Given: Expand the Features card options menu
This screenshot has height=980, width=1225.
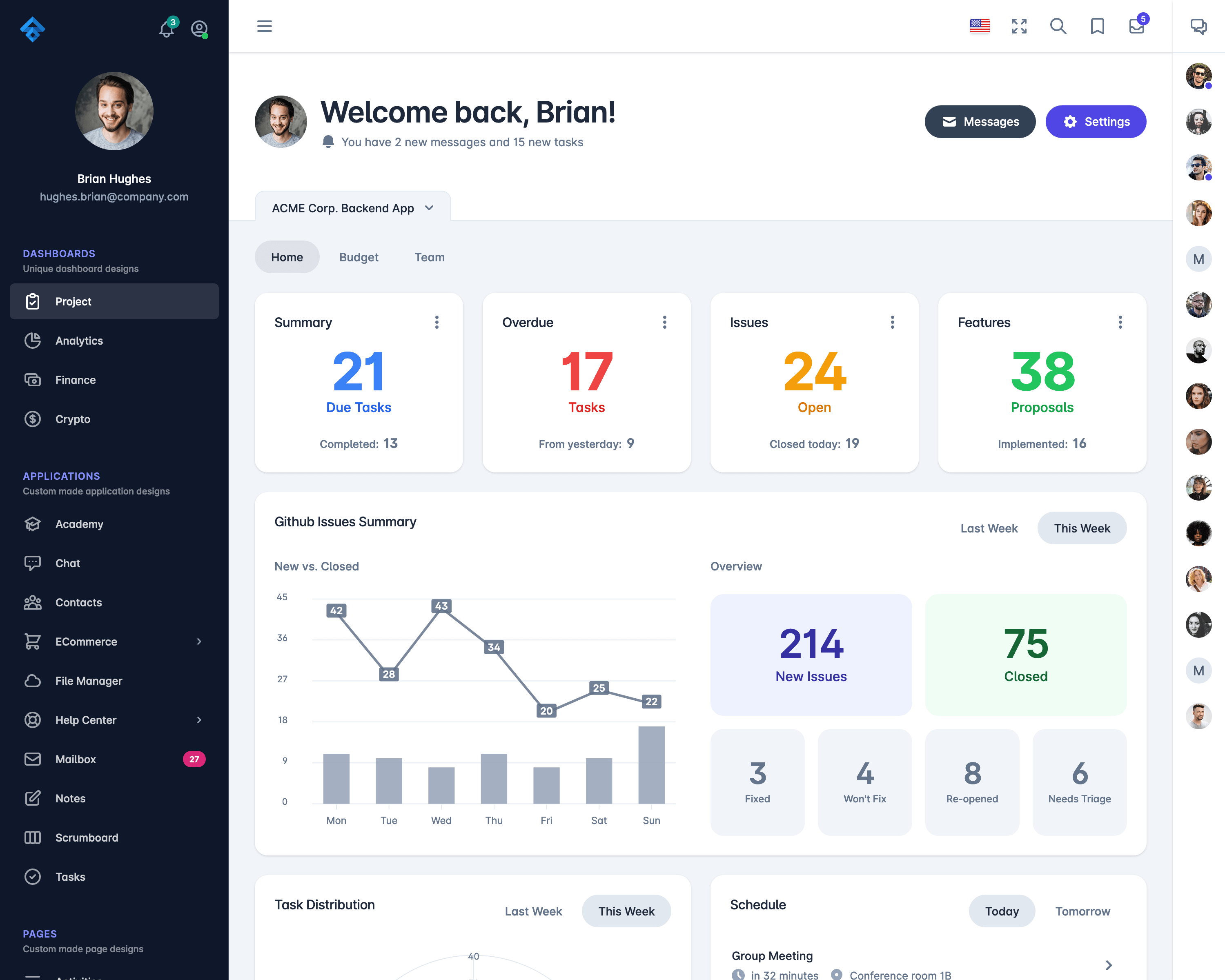Looking at the screenshot, I should pos(1120,322).
